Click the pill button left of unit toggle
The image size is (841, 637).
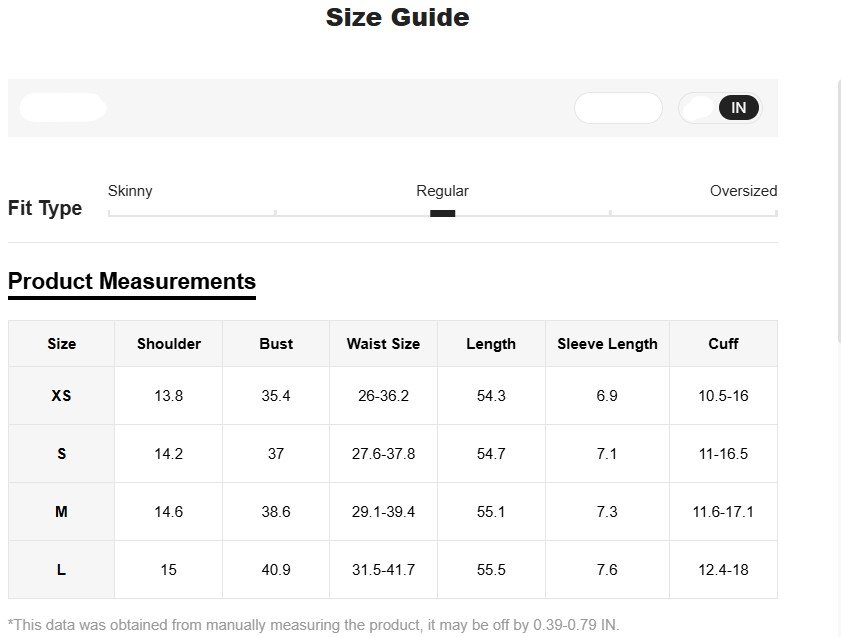coord(617,107)
